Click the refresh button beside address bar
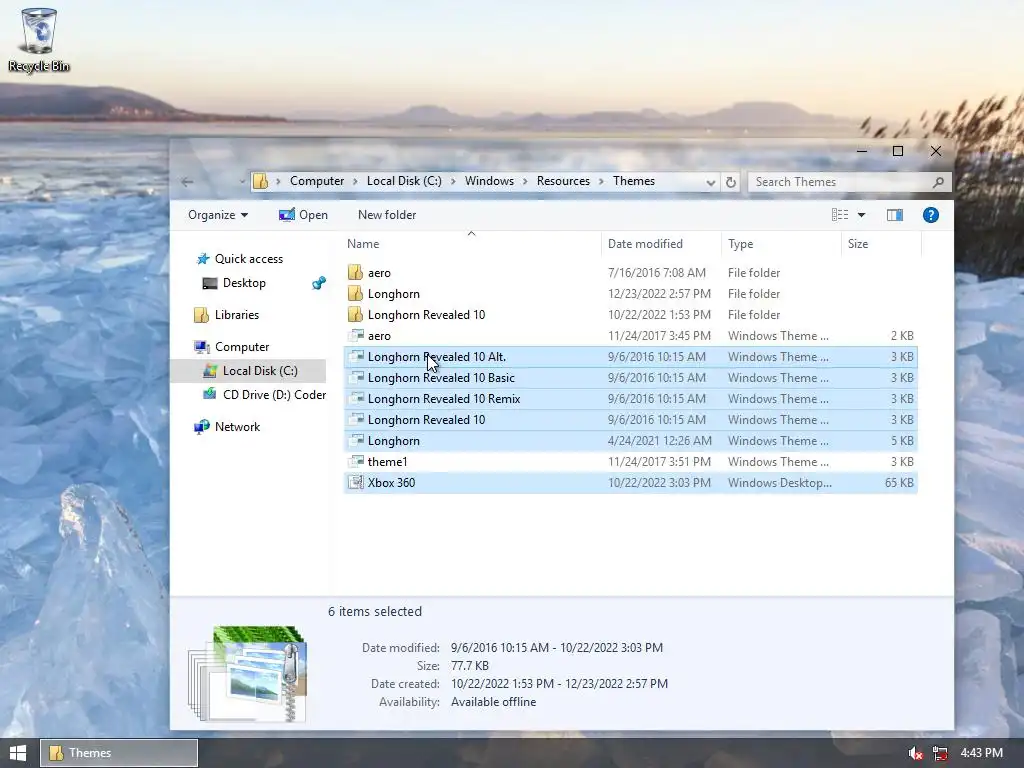Screen dimensions: 1024x768 pyautogui.click(x=731, y=182)
